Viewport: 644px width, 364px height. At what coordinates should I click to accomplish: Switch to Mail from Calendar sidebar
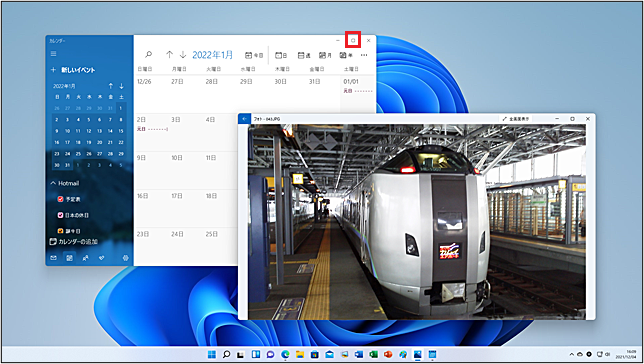[x=53, y=258]
